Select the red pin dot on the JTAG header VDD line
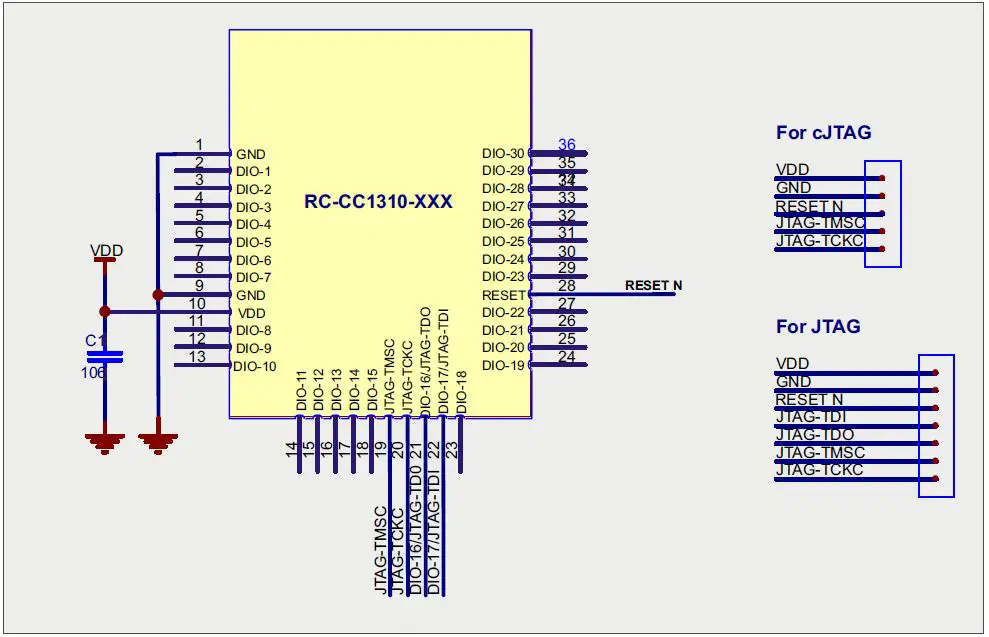 point(935,373)
